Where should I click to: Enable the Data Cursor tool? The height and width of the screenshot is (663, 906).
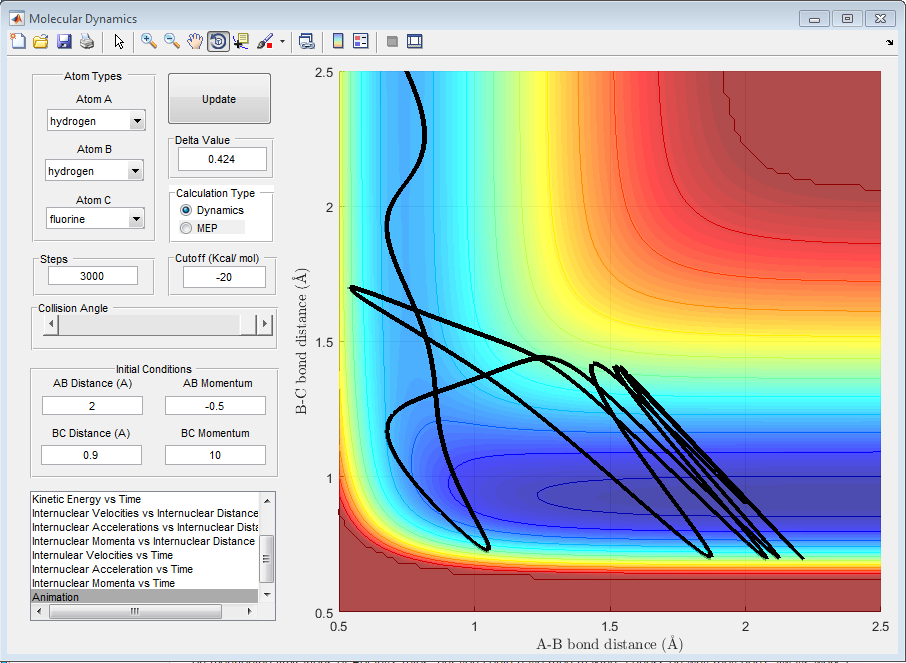[242, 42]
